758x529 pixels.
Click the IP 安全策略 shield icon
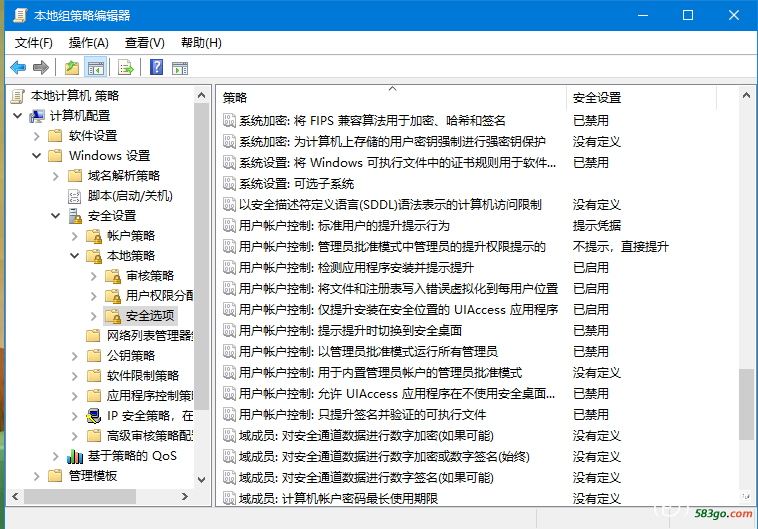point(93,416)
